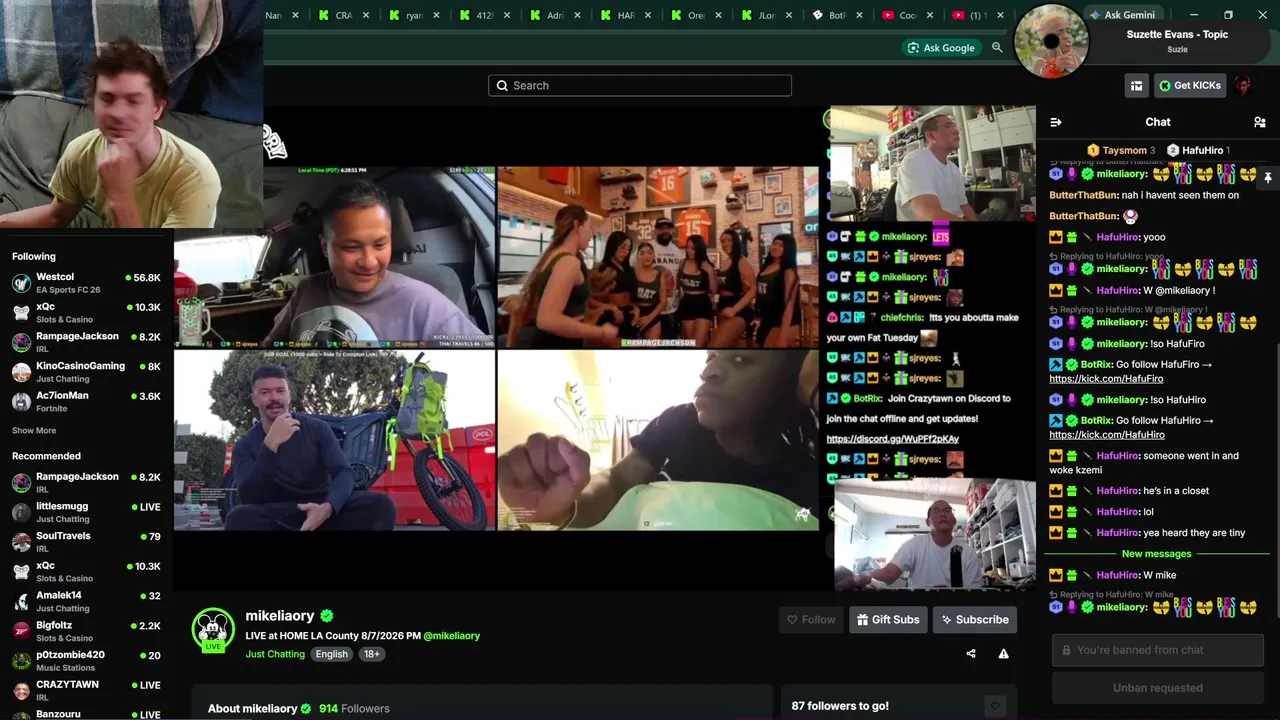Click the '87 followers to go!' goal text
This screenshot has height=720, width=1280.
(x=840, y=706)
